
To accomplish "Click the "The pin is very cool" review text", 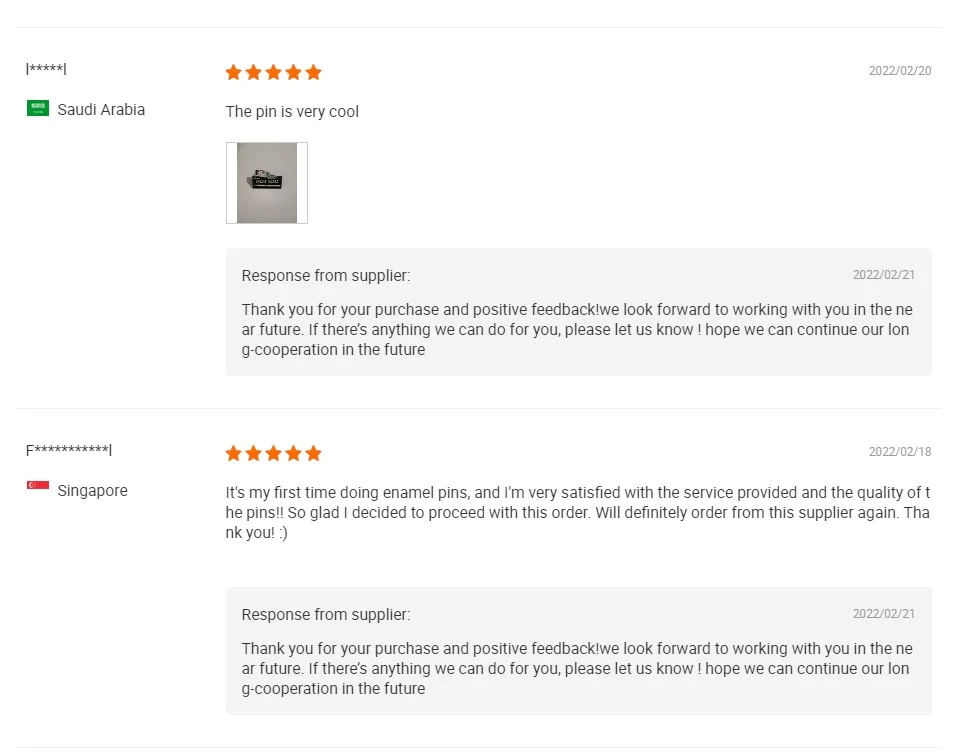I will point(292,112).
